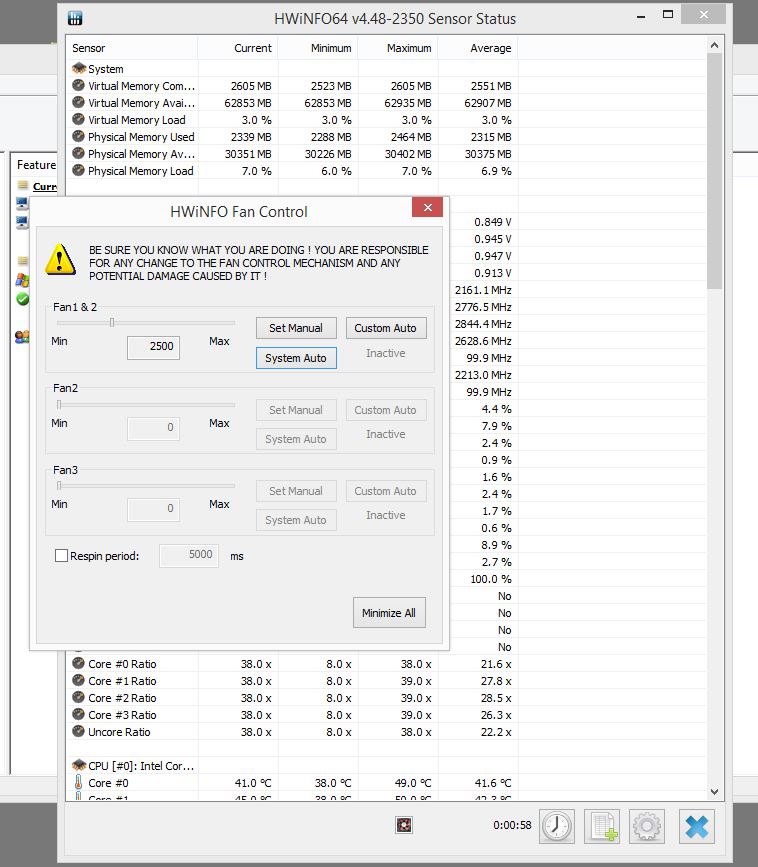
Task: Click the green checkmark icon in background window
Action: pos(23,299)
